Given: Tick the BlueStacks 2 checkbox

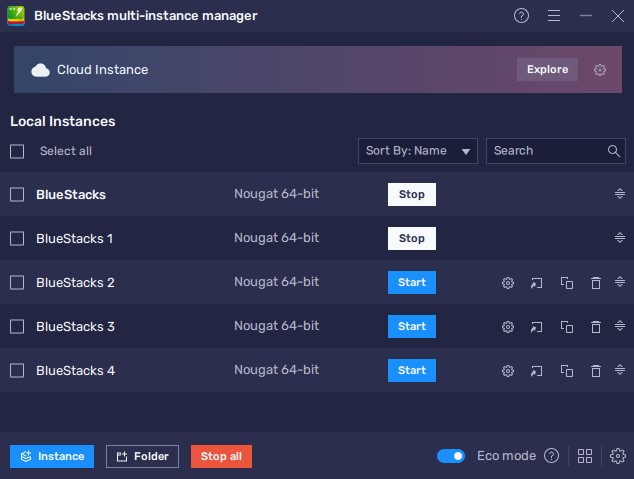Looking at the screenshot, I should [x=17, y=283].
